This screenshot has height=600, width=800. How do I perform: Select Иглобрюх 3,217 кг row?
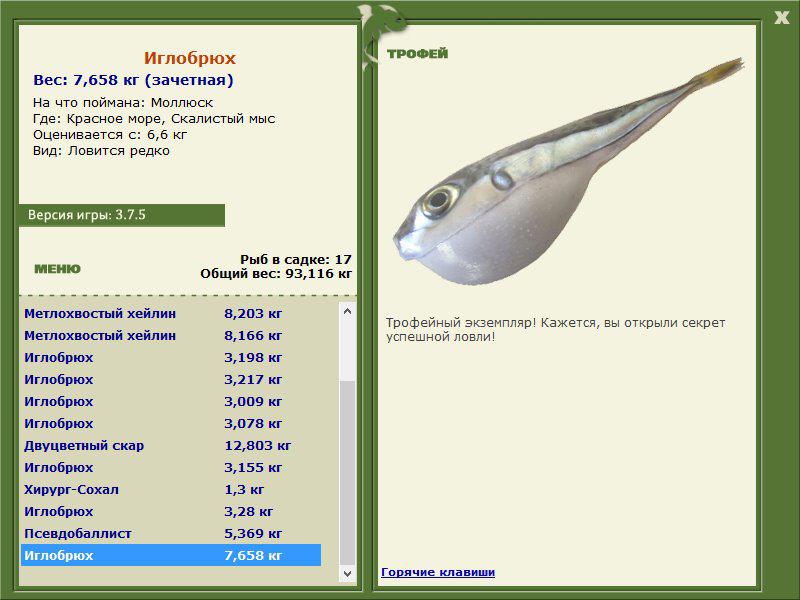pyautogui.click(x=171, y=379)
